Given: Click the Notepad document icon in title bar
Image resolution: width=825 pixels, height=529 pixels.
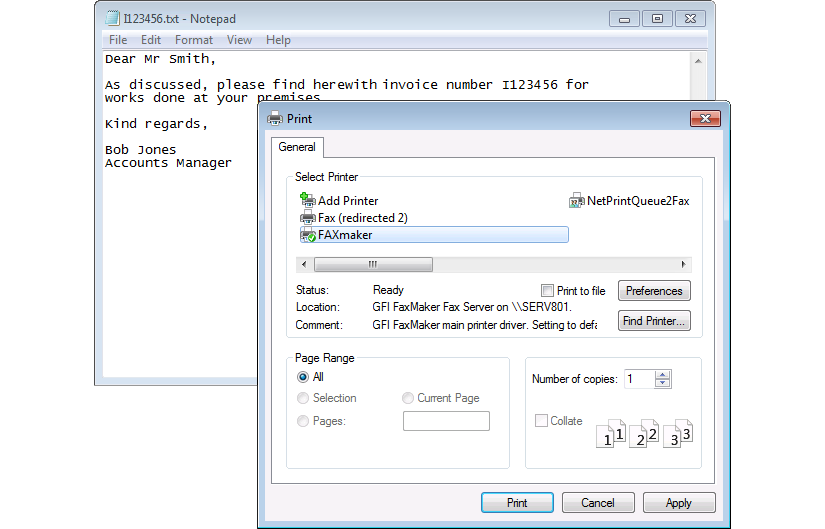Looking at the screenshot, I should (x=113, y=18).
